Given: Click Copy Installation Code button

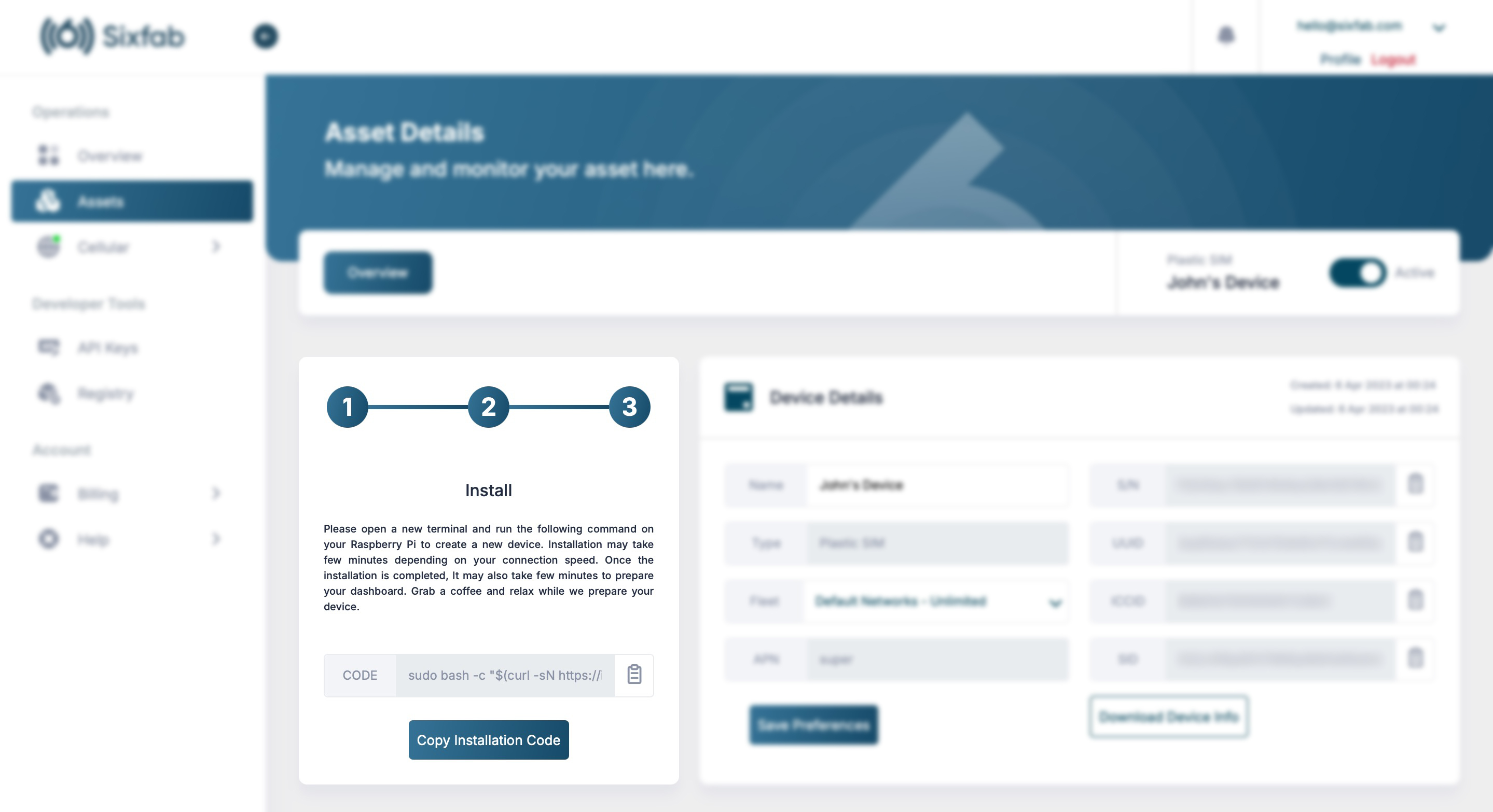Looking at the screenshot, I should pos(488,739).
